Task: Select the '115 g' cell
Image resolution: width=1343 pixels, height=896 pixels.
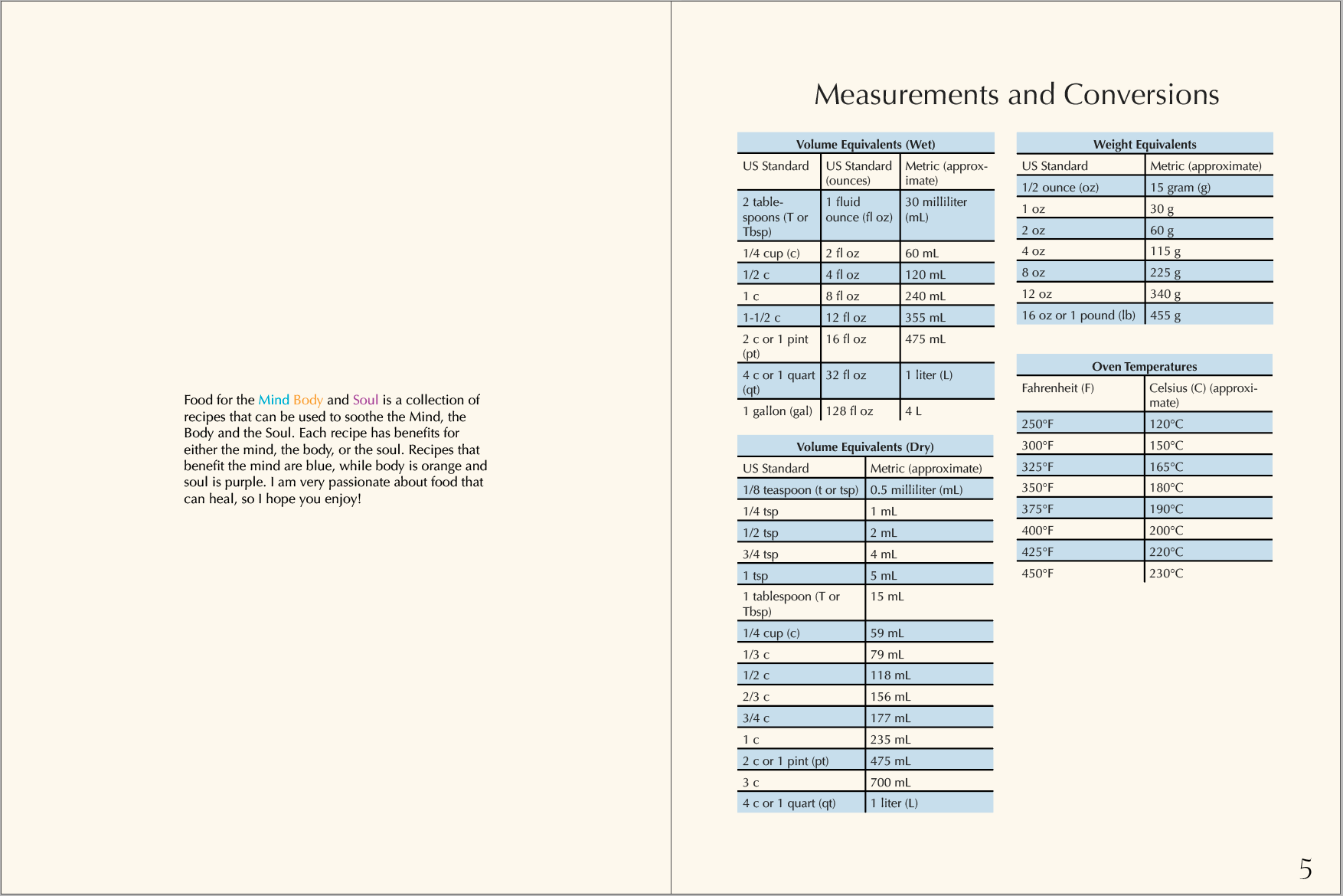Action: click(1209, 250)
